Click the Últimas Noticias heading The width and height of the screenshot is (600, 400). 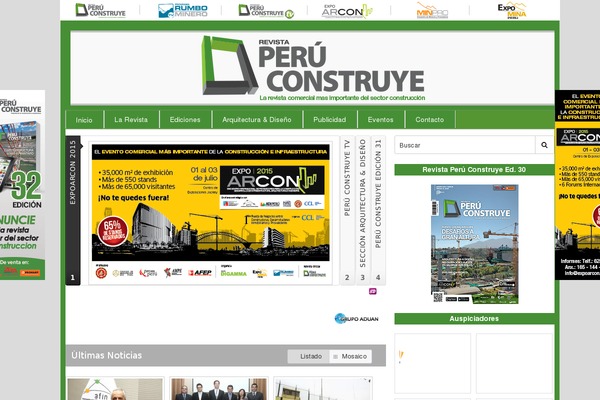tap(107, 355)
